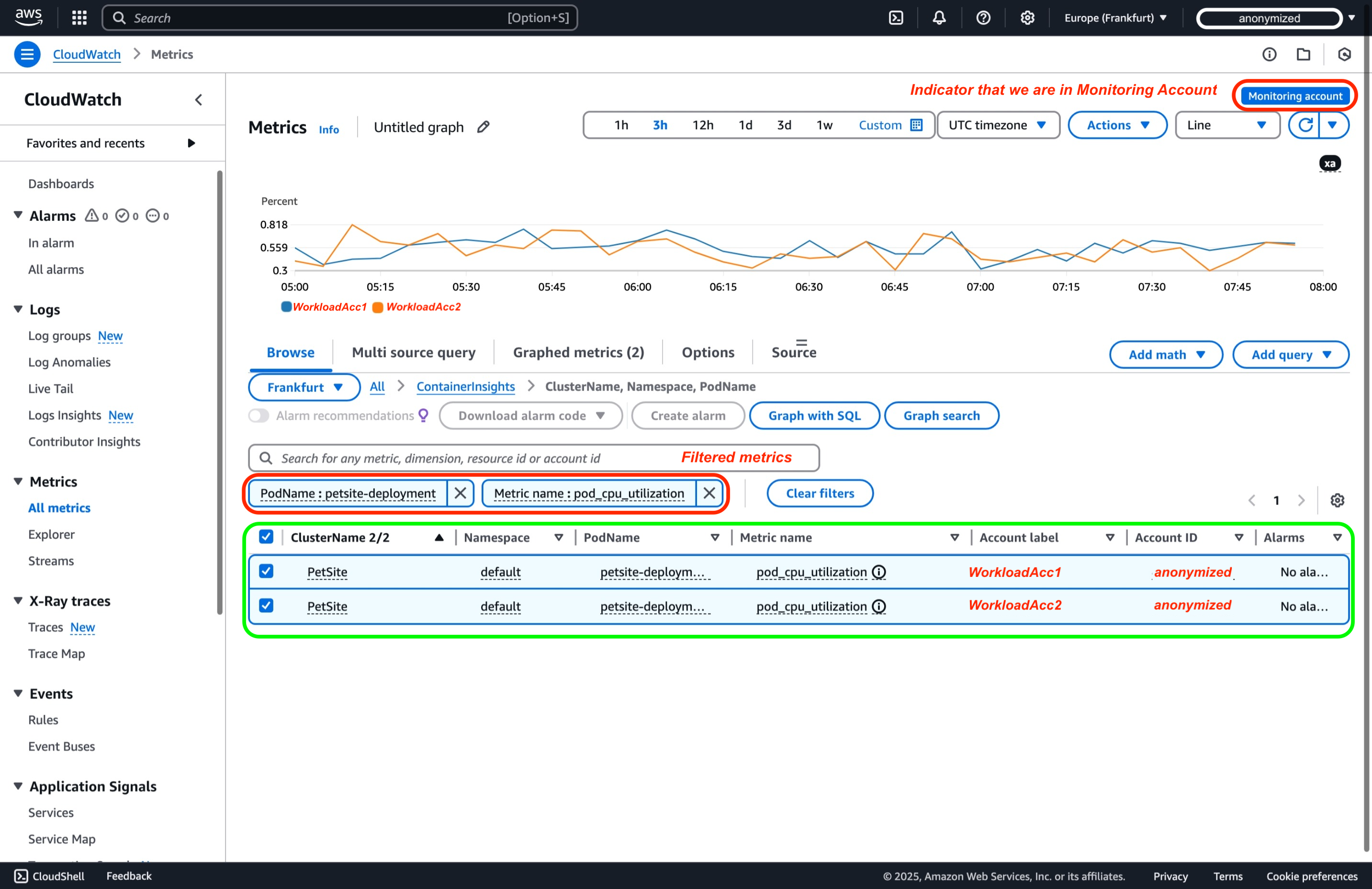This screenshot has height=889, width=1372.
Task: Uncheck the WorkloadAcc1 PetSite row
Action: [266, 571]
